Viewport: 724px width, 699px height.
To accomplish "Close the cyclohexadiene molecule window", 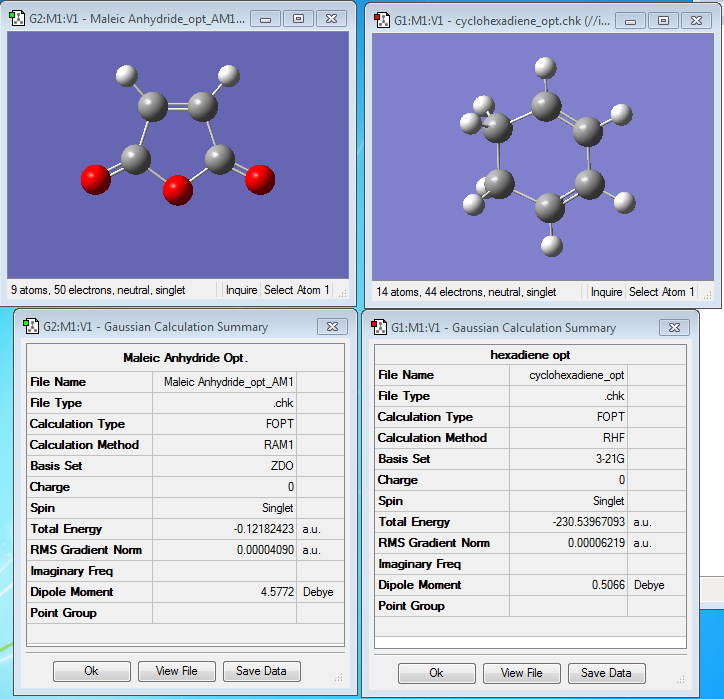I will 696,21.
